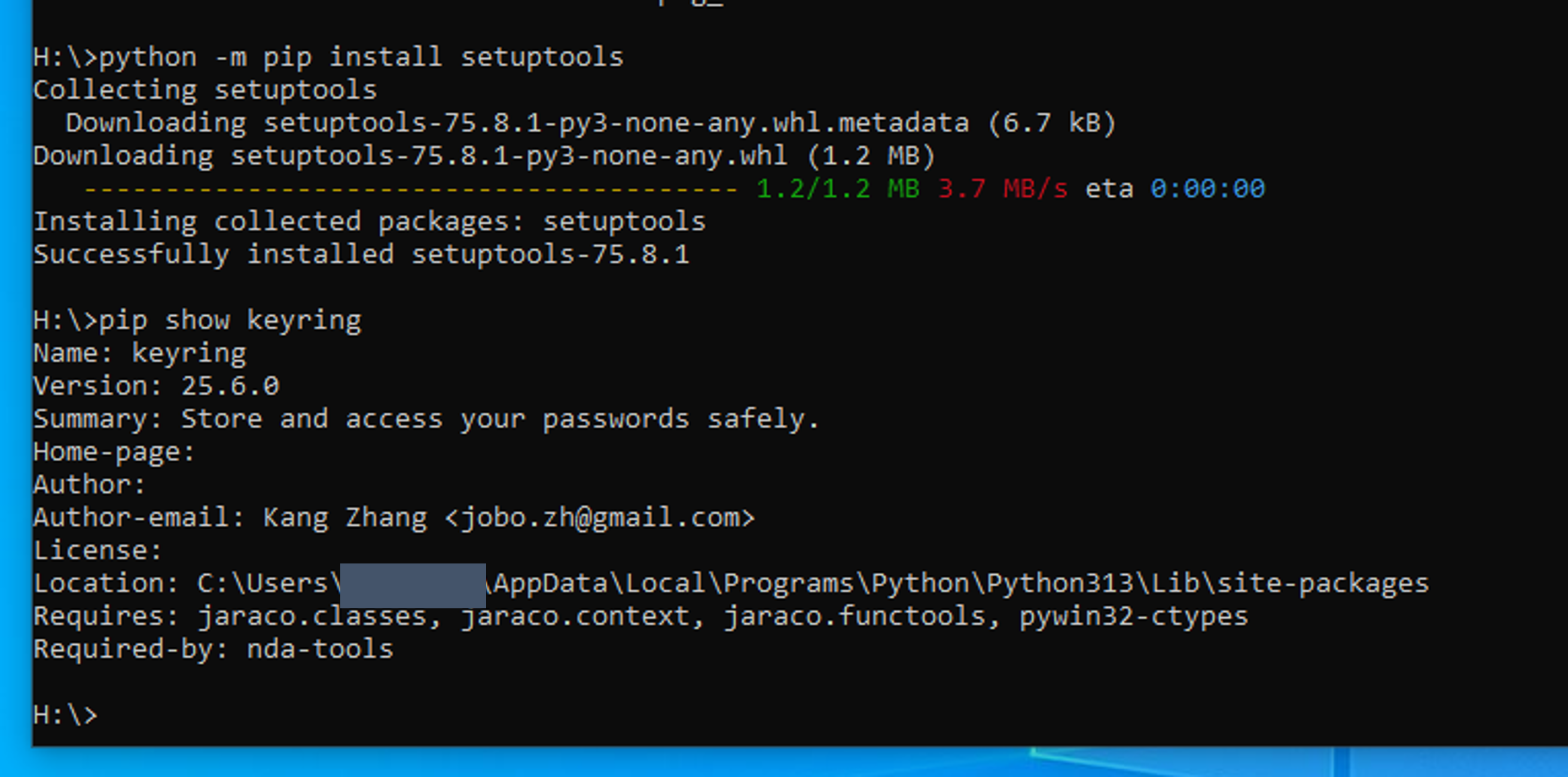
Task: Click the "whl.metadata (6.7 kB)" download text
Action: [x=944, y=124]
